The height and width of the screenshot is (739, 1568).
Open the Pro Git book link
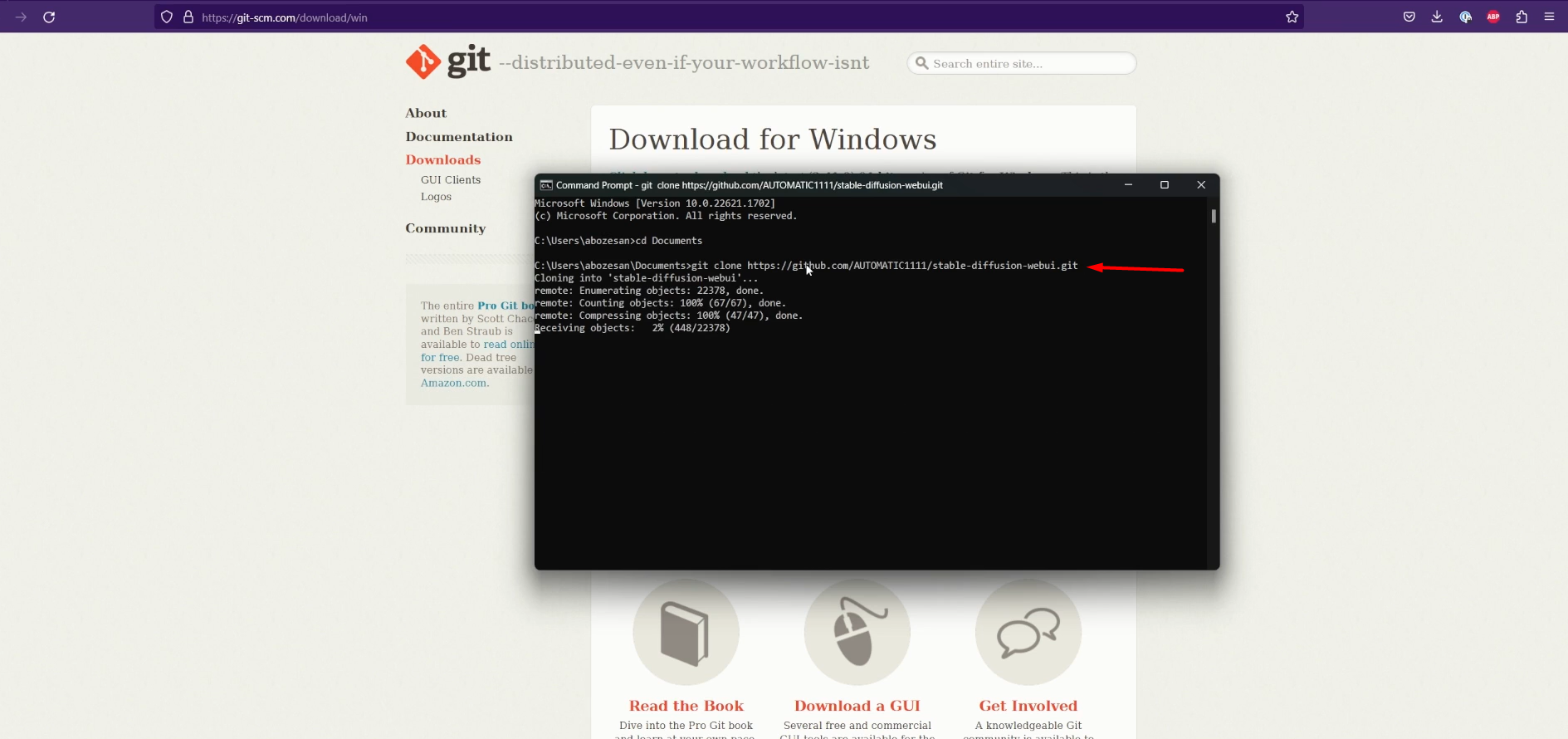[506, 306]
